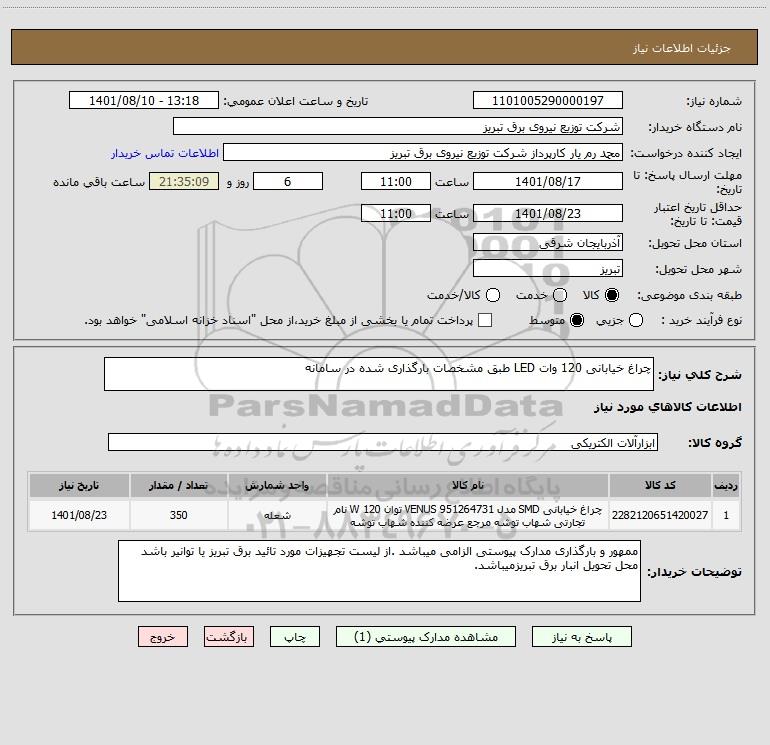Click the تاریخ نیاز column header
Image resolution: width=770 pixels, height=745 pixels.
pyautogui.click(x=79, y=485)
